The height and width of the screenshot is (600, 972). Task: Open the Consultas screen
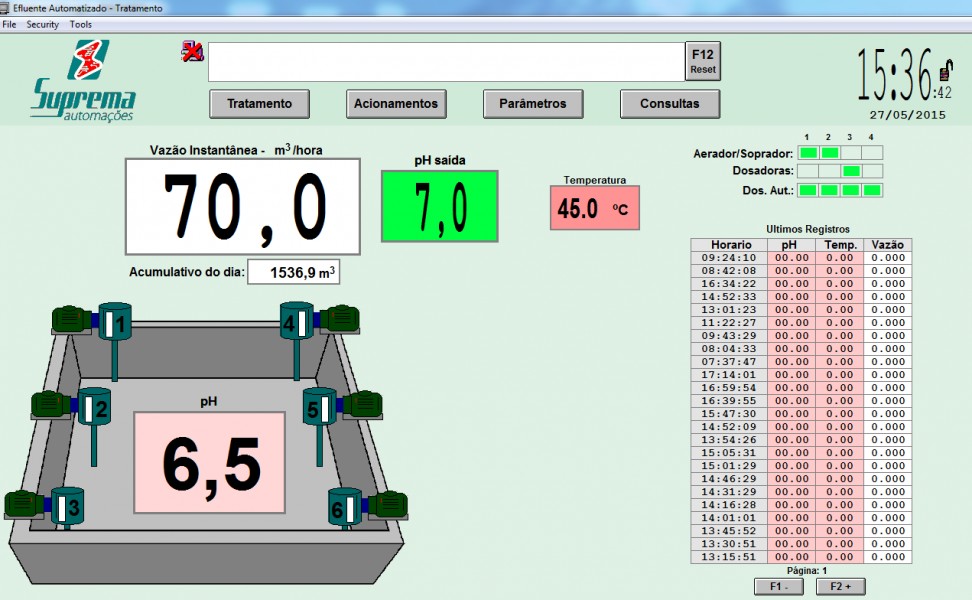[670, 104]
